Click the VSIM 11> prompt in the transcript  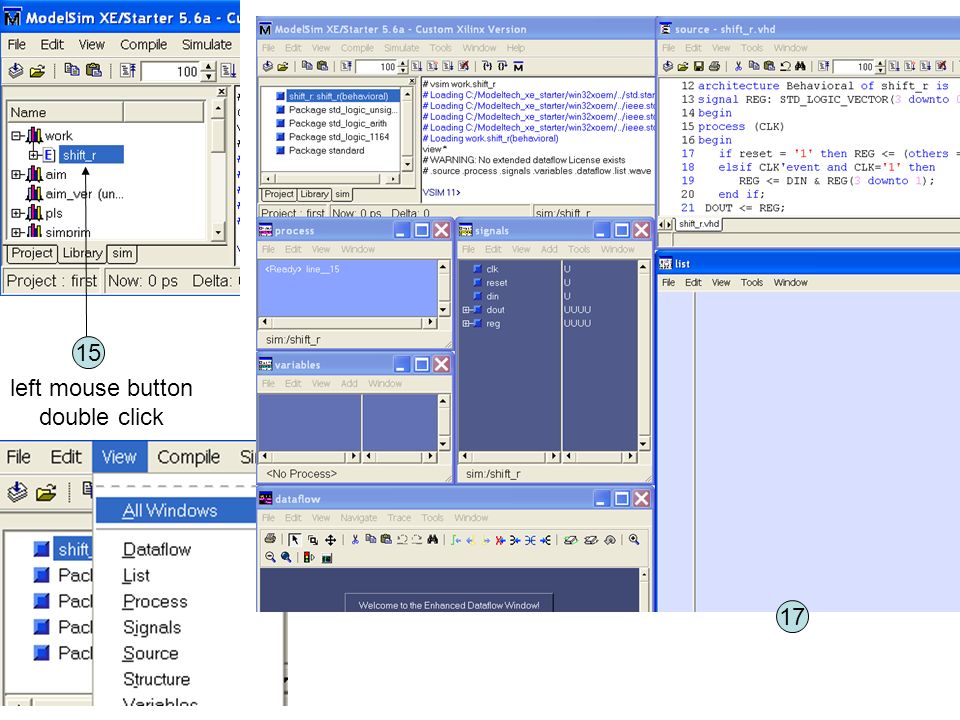click(441, 192)
